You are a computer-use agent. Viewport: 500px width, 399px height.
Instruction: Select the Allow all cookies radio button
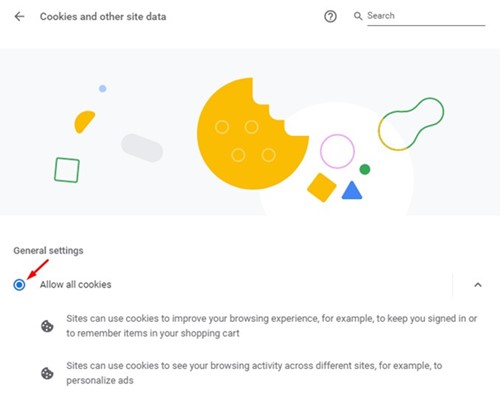point(19,285)
